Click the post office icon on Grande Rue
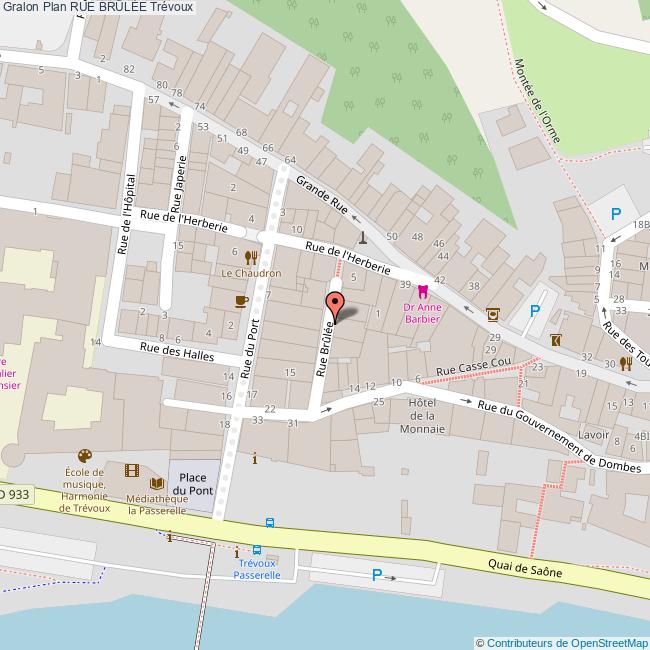The height and width of the screenshot is (650, 650). [x=492, y=315]
